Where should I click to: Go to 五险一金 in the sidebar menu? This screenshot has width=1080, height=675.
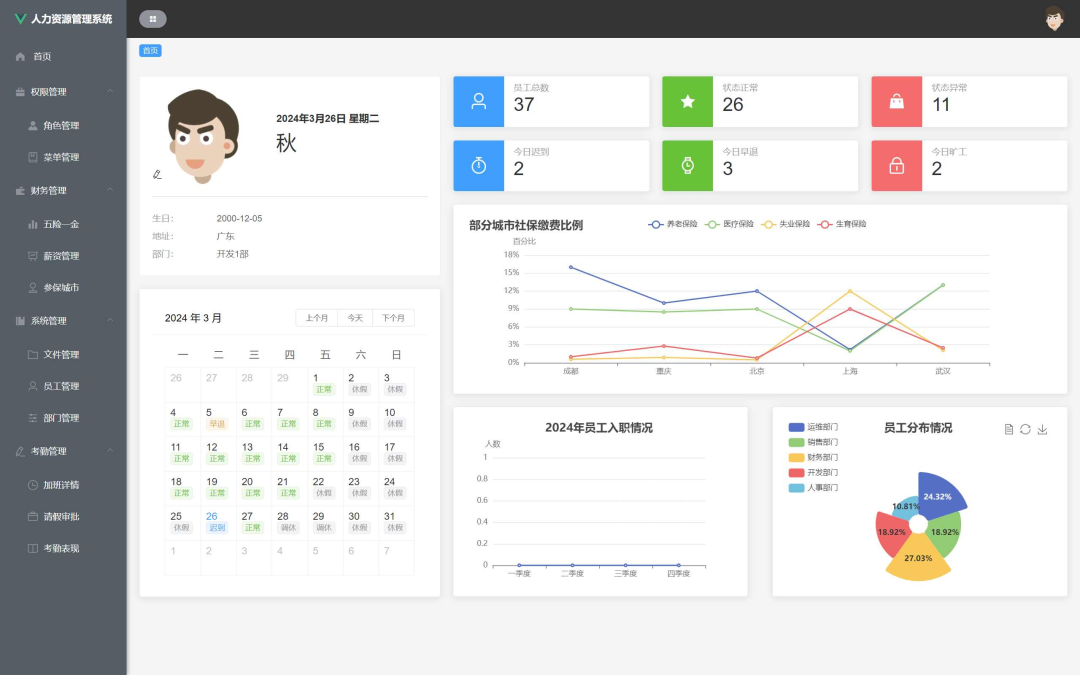[x=61, y=224]
